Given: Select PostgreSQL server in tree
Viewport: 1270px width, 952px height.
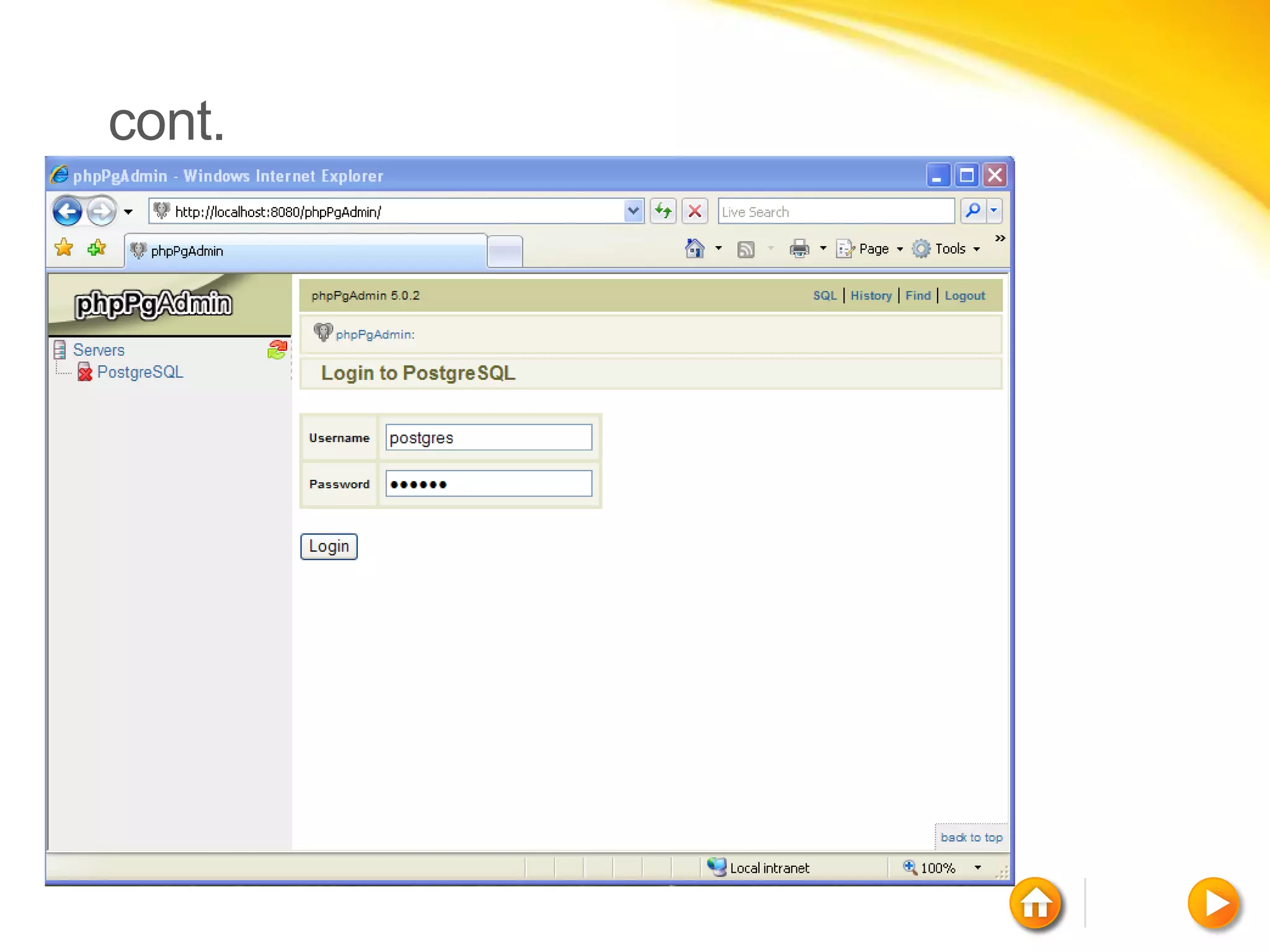Looking at the screenshot, I should click(x=140, y=372).
